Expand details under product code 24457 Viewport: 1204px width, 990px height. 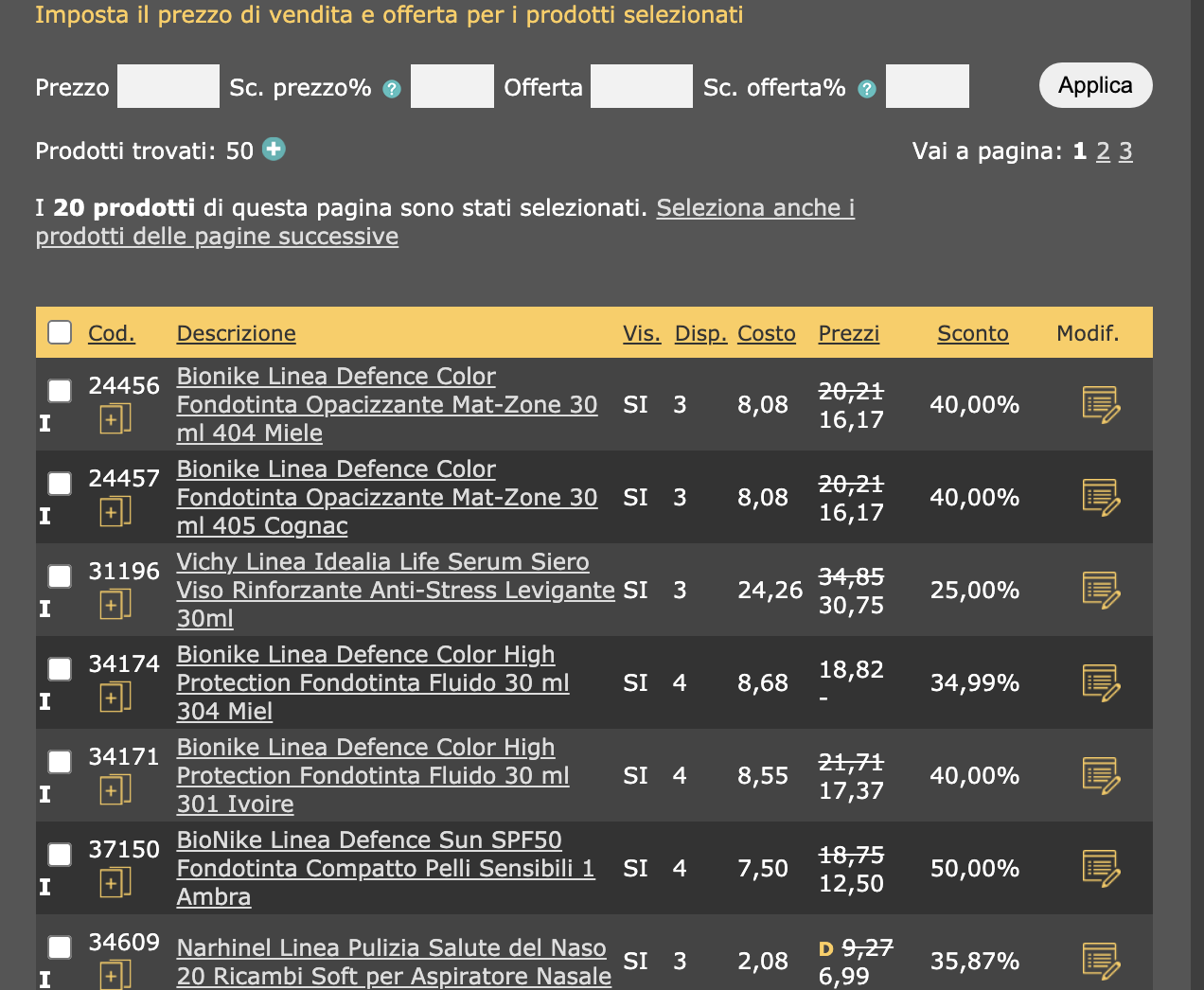point(114,512)
